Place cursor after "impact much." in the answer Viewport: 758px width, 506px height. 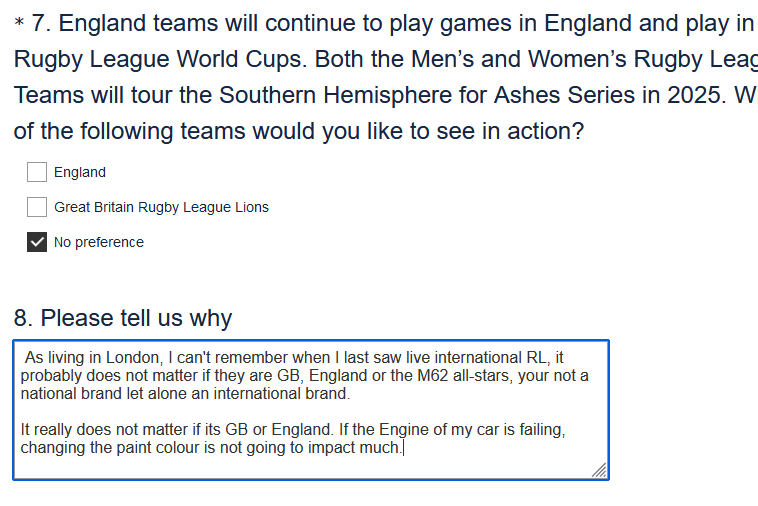[404, 448]
